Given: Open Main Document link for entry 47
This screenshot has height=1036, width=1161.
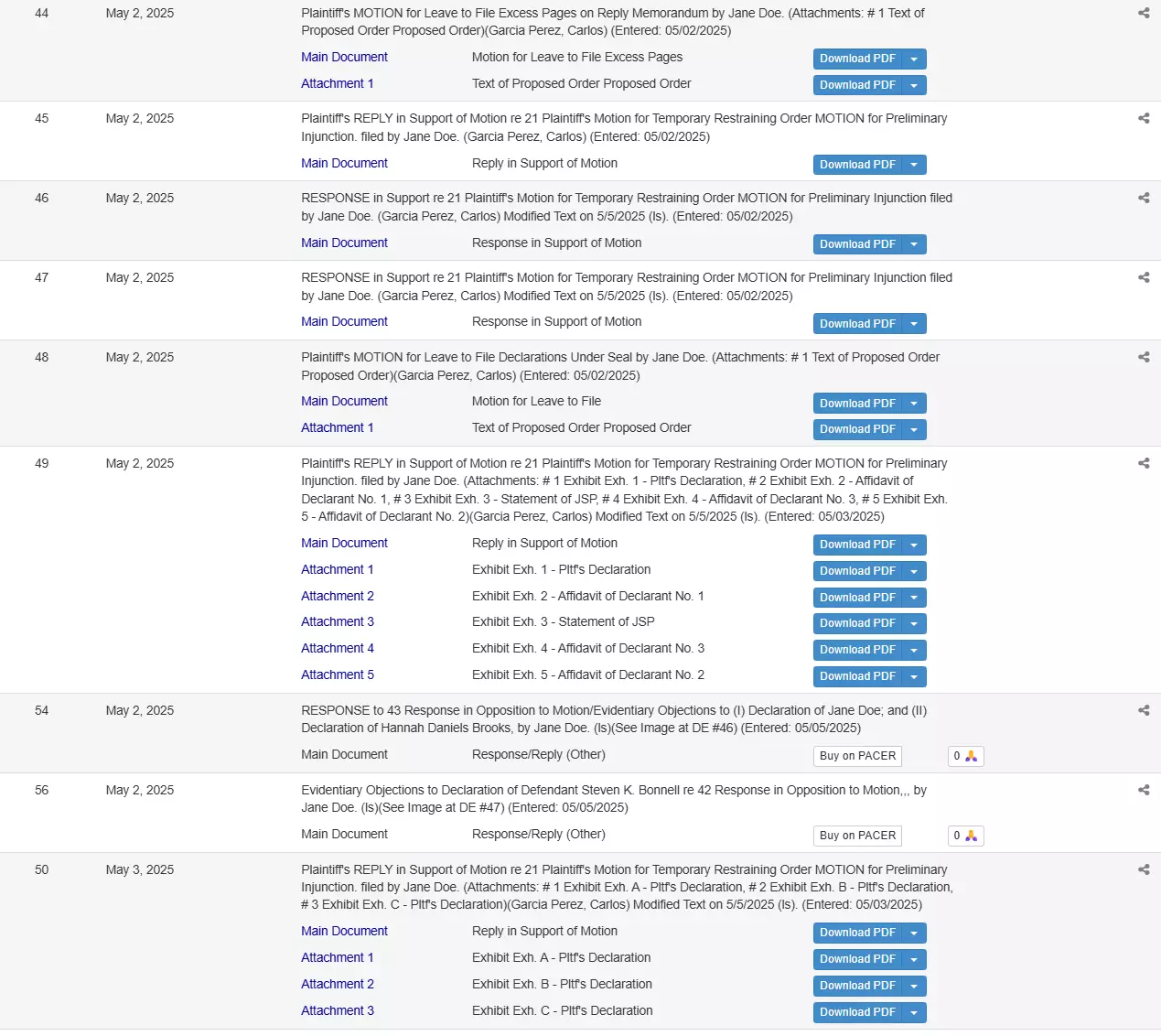Looking at the screenshot, I should pyautogui.click(x=344, y=321).
